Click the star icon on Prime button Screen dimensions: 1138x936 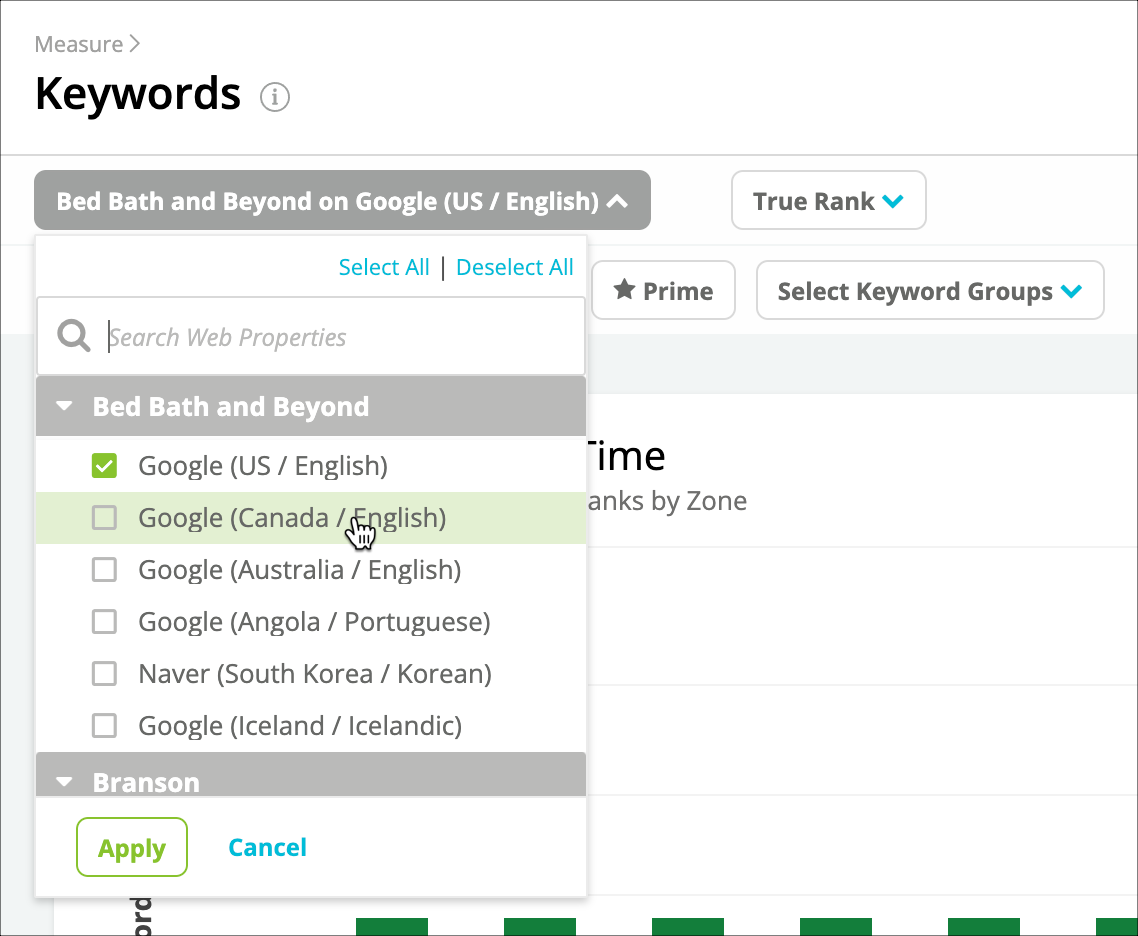point(624,290)
